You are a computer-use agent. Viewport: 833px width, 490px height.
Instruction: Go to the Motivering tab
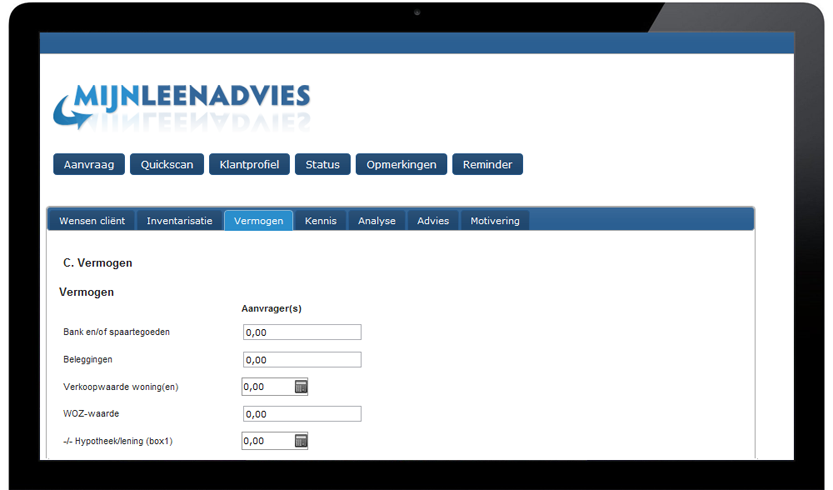[495, 221]
